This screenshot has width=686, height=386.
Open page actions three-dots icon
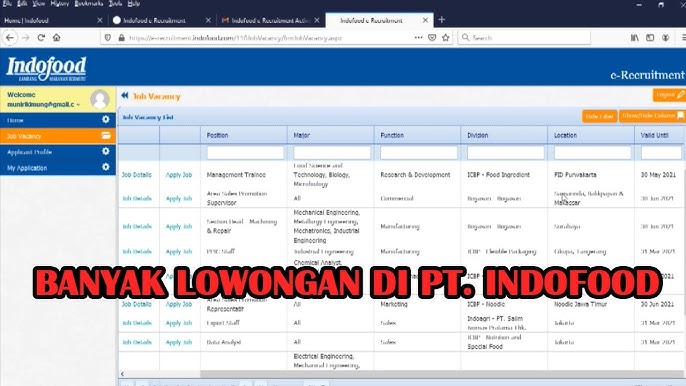tap(418, 38)
